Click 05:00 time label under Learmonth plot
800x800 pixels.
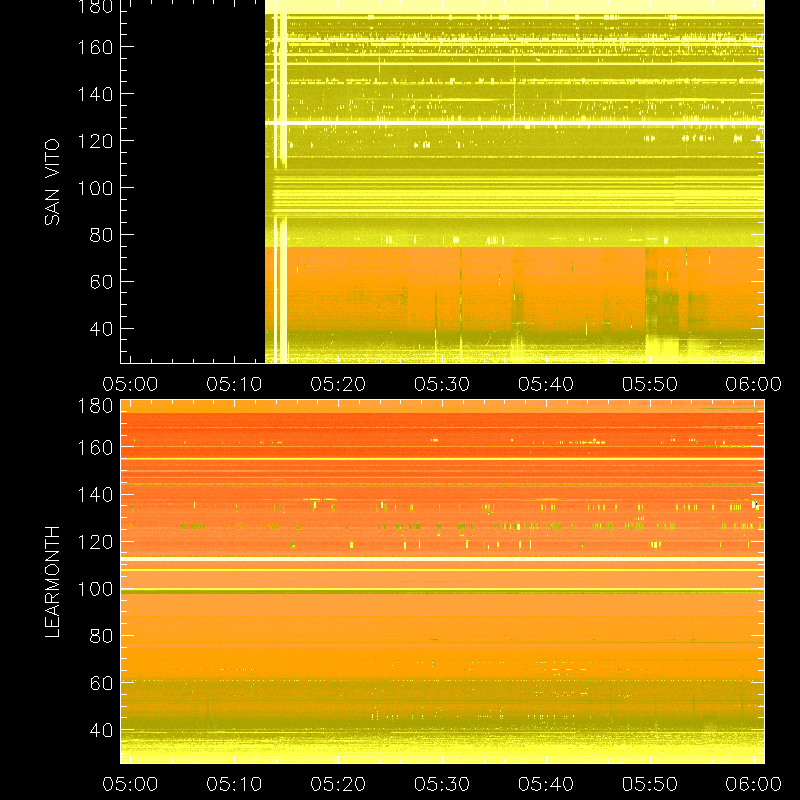pyautogui.click(x=130, y=784)
